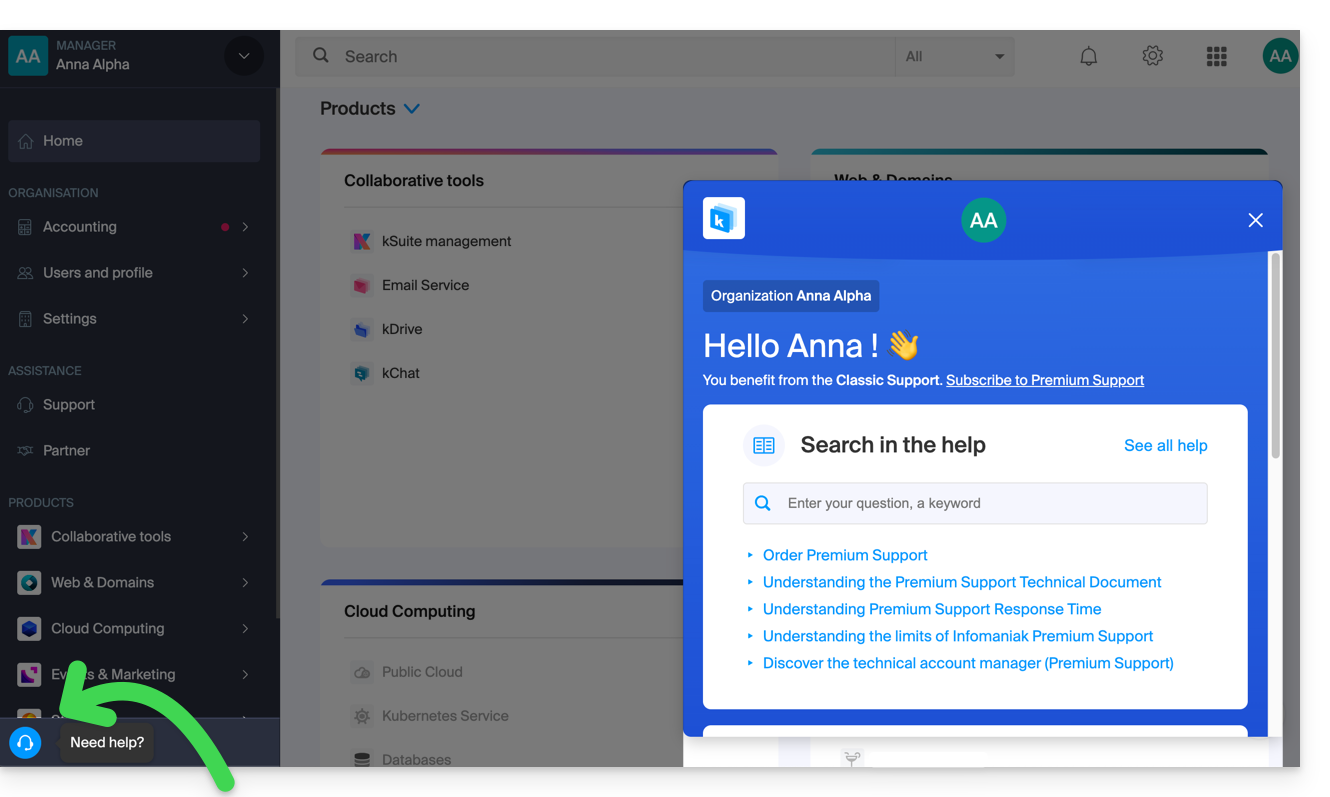Expand Collaborative tools in sidebar
Screen dimensions: 1330x797
(244, 537)
